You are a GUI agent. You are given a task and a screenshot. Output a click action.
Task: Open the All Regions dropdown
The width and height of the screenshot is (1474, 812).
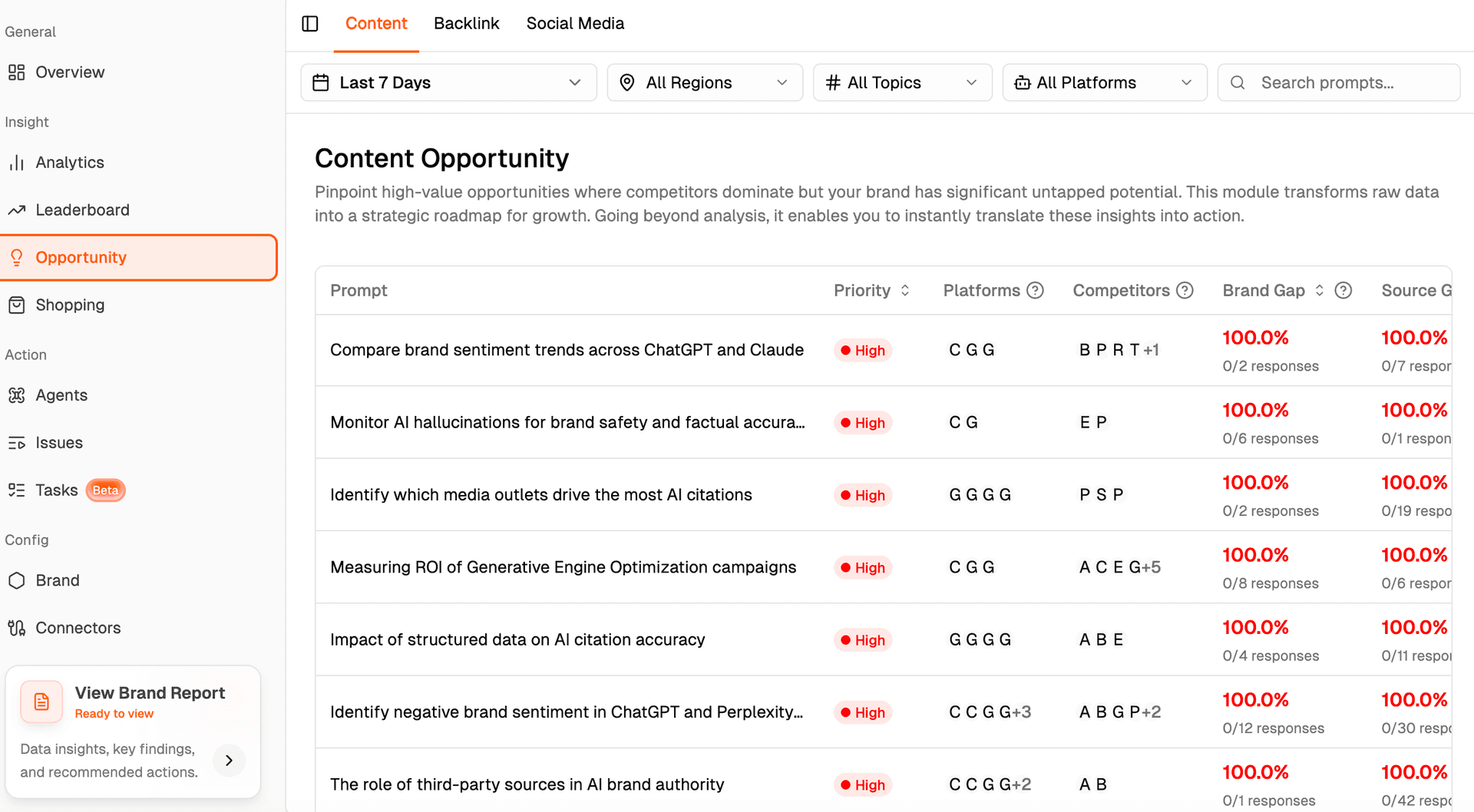tap(705, 83)
